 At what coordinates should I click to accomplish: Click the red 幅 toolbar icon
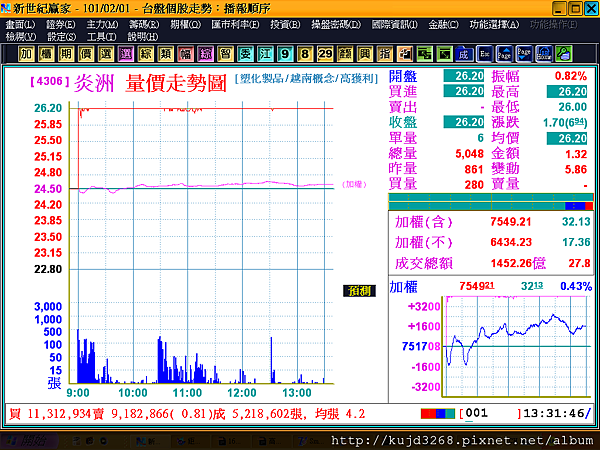(x=186, y=54)
